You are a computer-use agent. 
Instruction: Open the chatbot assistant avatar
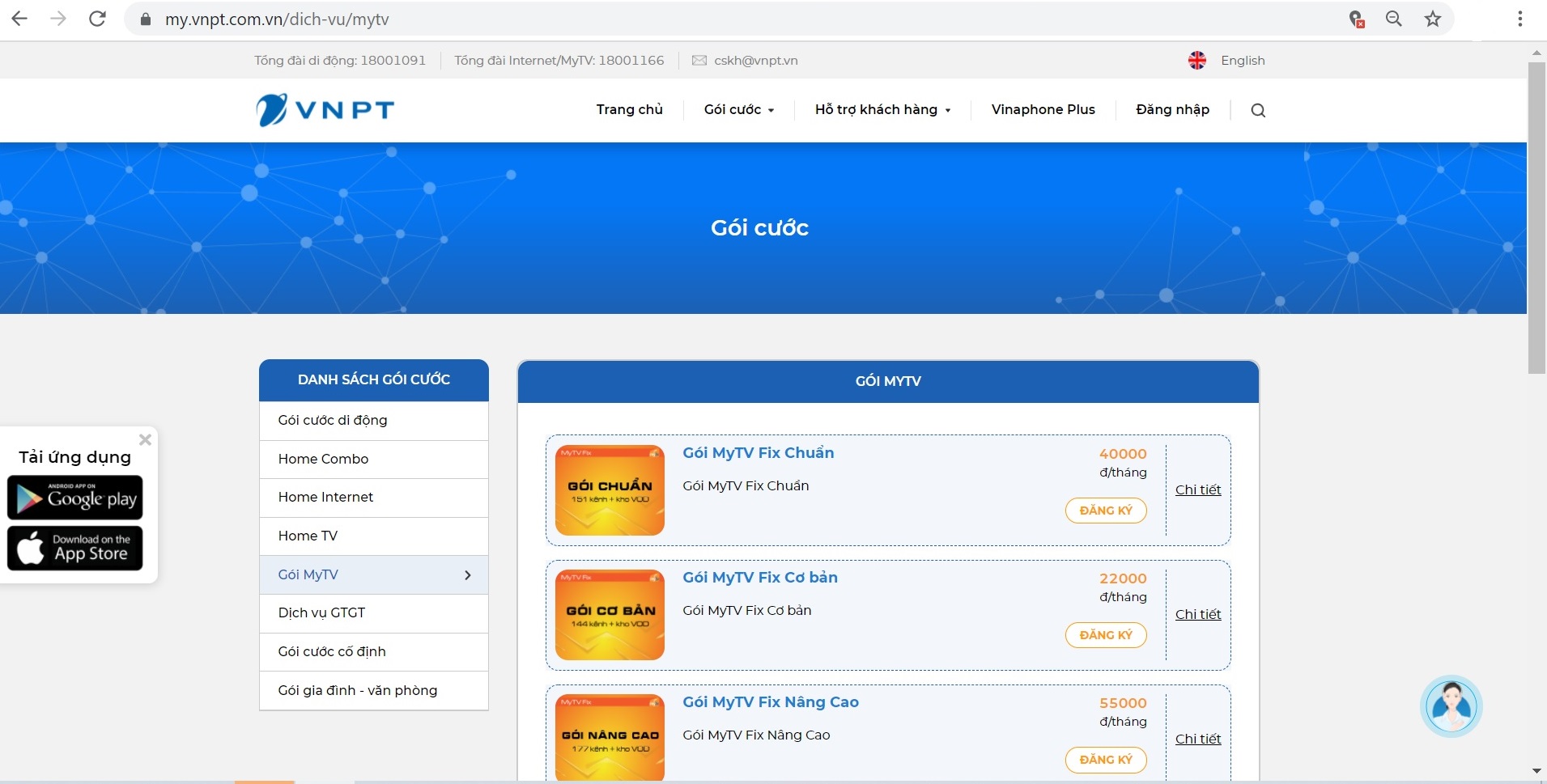tap(1451, 706)
